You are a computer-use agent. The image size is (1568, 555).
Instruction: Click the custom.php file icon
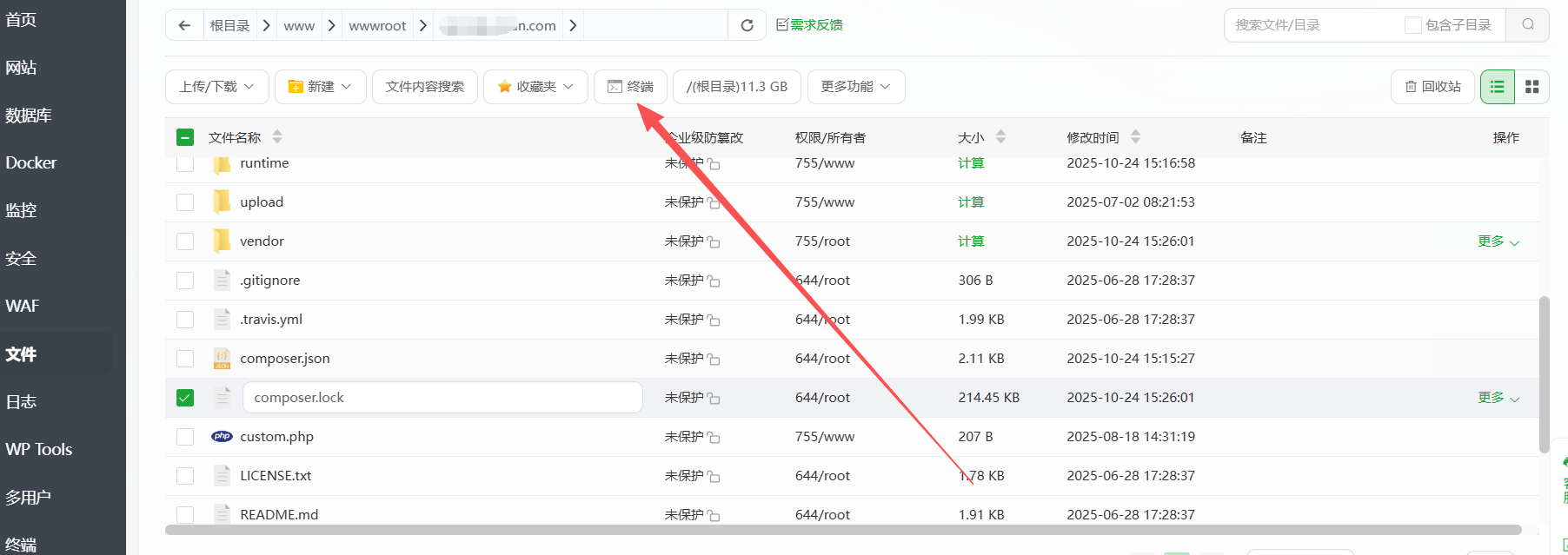(x=222, y=436)
